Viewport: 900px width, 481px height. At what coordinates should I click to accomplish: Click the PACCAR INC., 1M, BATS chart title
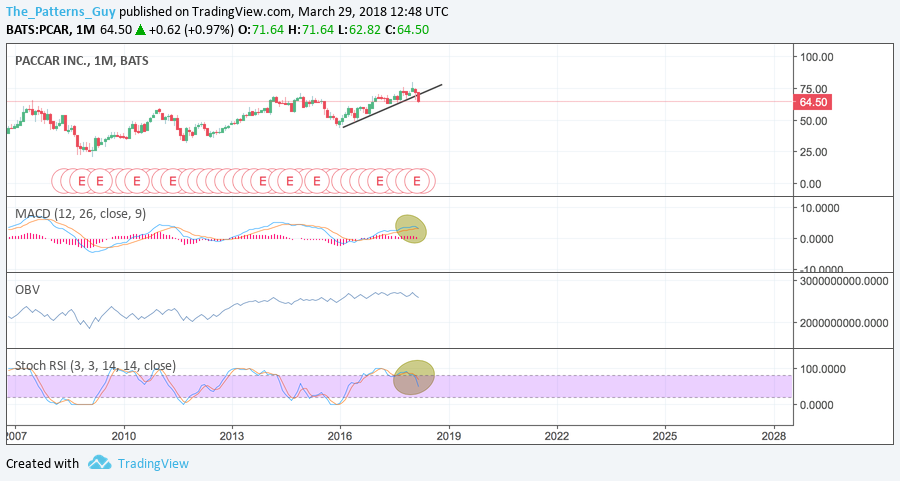click(82, 61)
